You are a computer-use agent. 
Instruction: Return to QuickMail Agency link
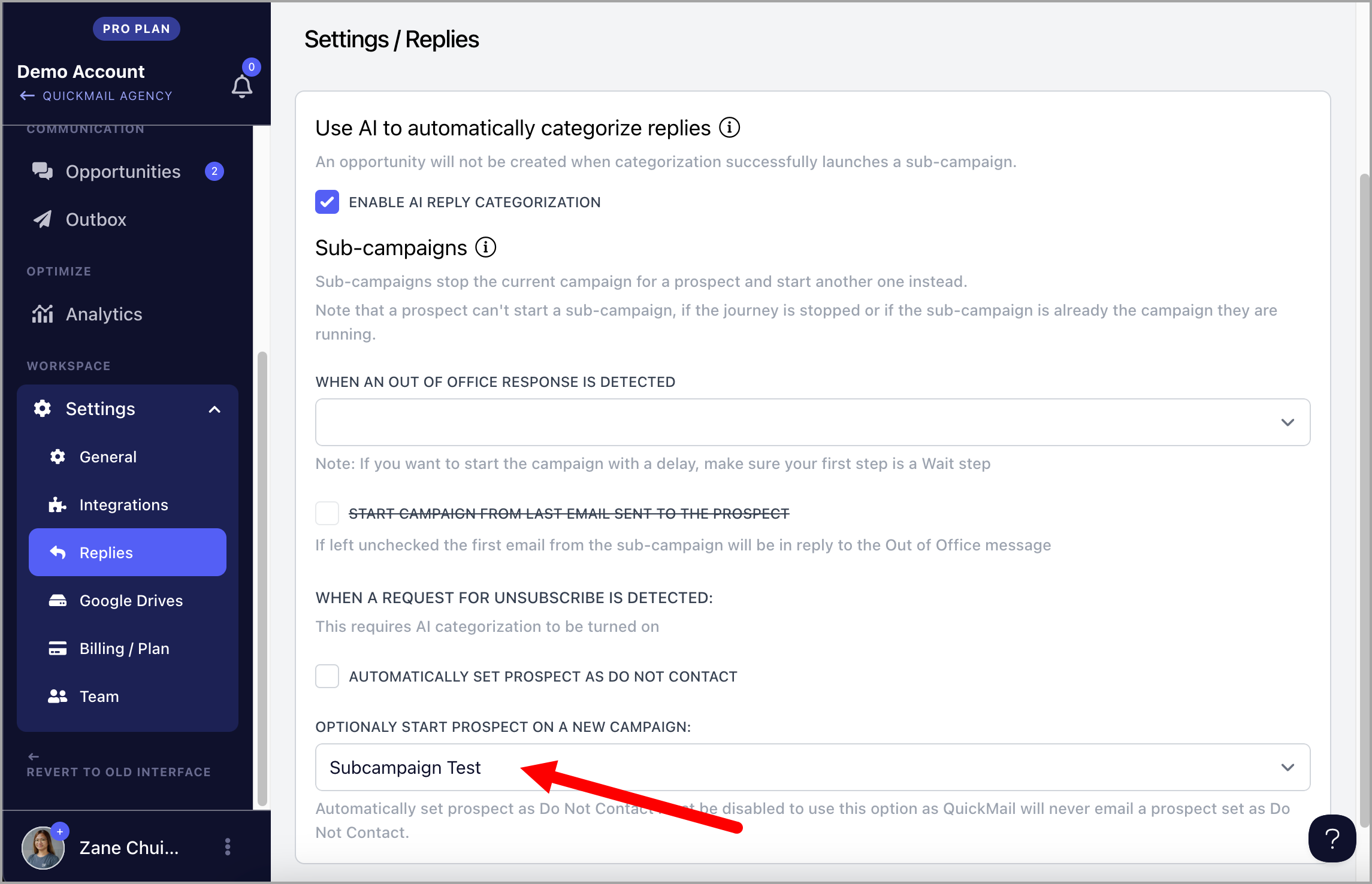(107, 96)
